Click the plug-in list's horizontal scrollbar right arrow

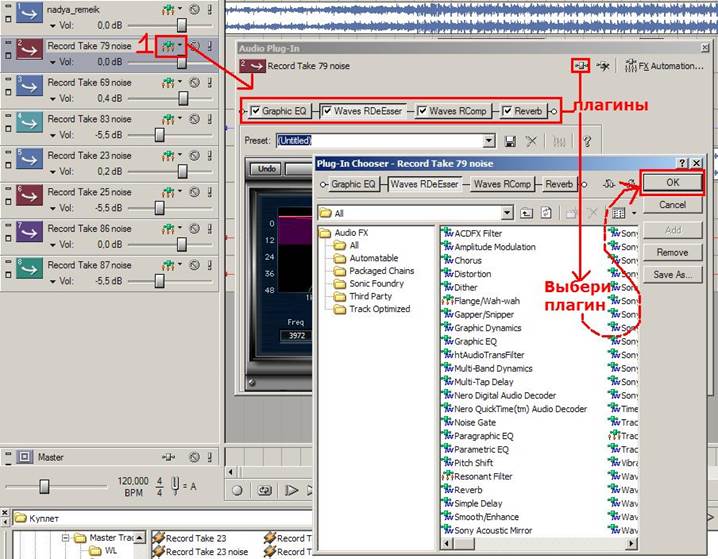point(632,543)
